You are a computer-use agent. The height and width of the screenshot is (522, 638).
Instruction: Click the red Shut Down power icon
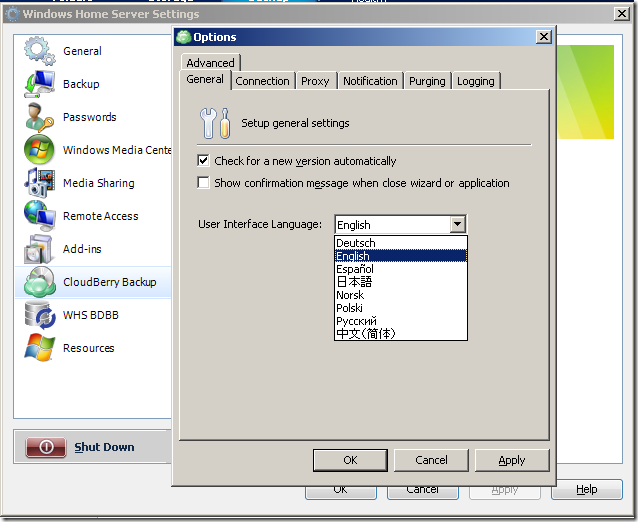[46, 447]
